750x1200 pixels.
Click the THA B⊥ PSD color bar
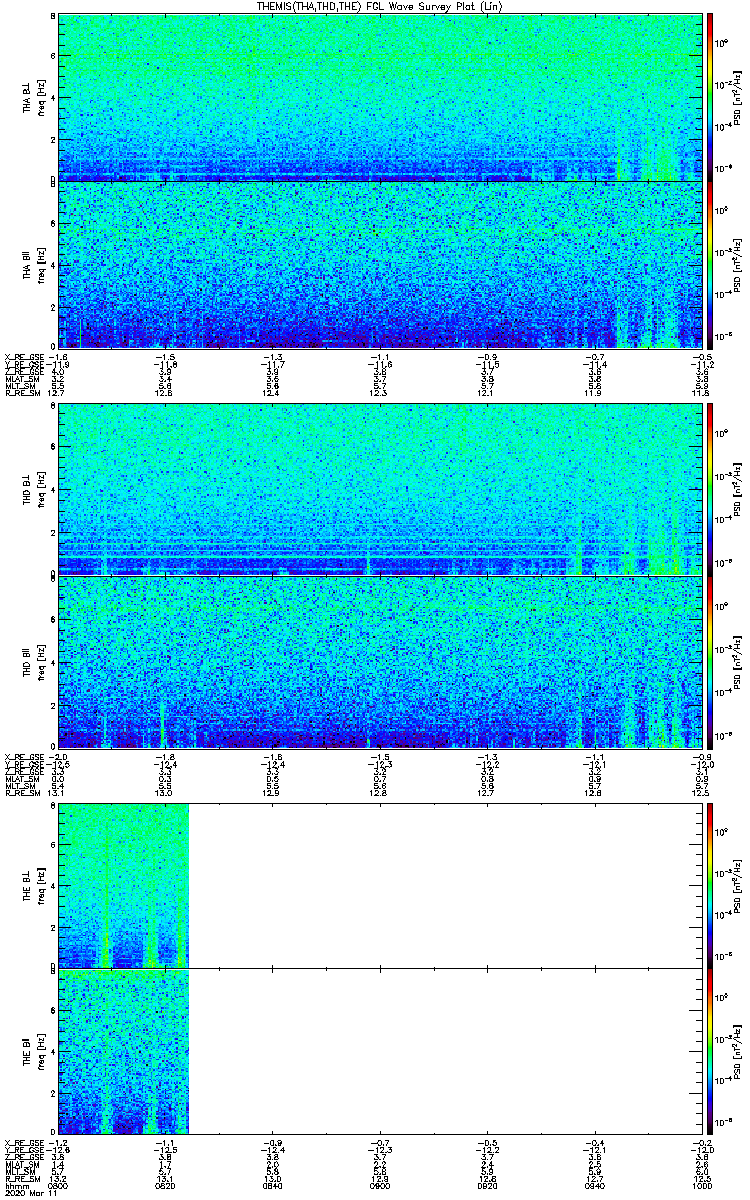pos(710,96)
